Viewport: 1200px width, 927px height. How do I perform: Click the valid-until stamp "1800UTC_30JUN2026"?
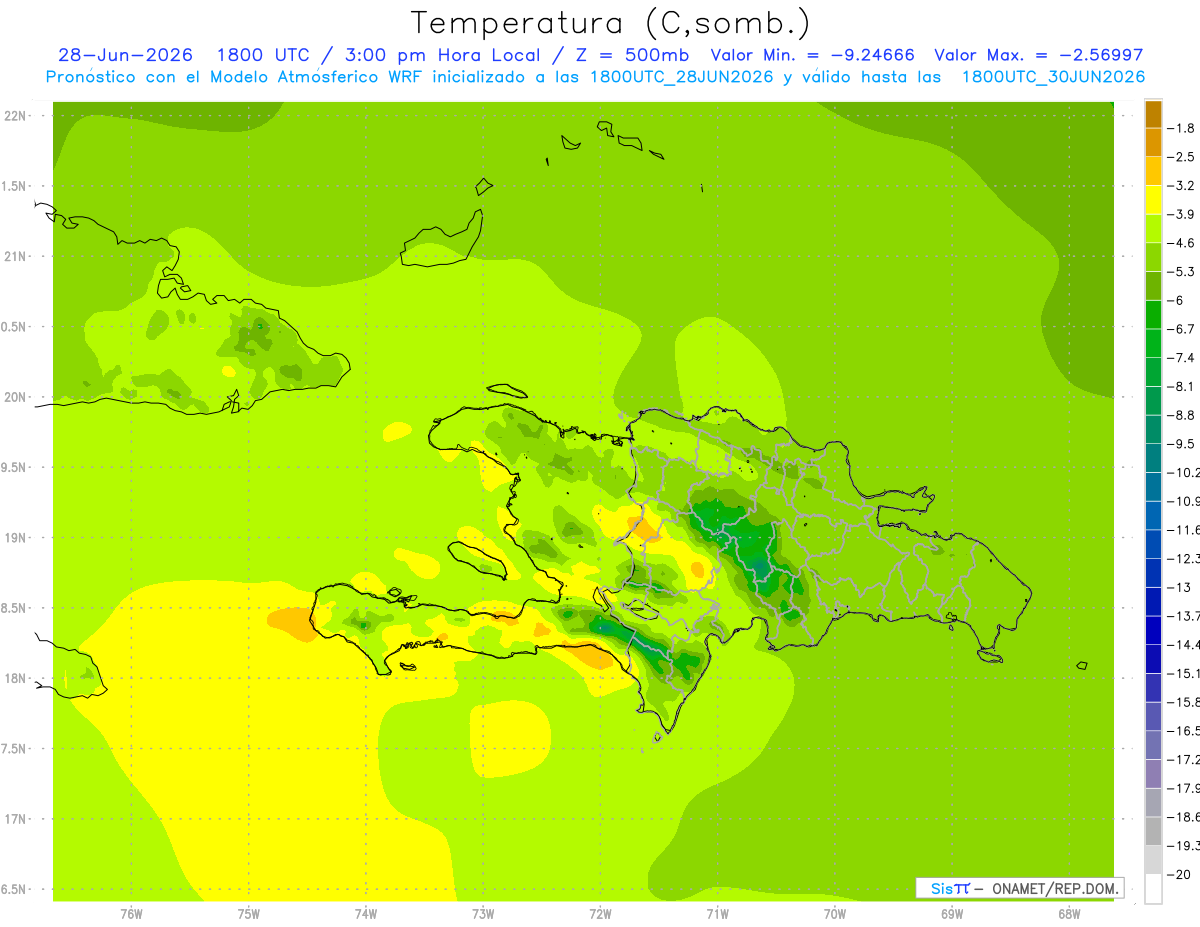tap(1053, 76)
